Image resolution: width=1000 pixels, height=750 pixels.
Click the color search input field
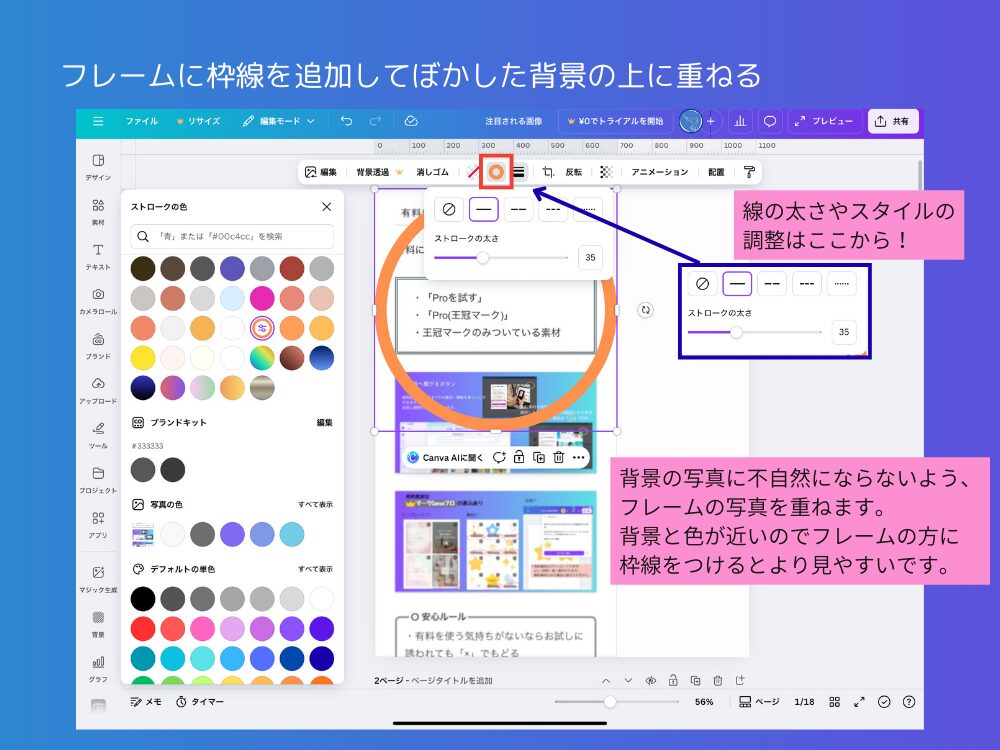click(230, 237)
